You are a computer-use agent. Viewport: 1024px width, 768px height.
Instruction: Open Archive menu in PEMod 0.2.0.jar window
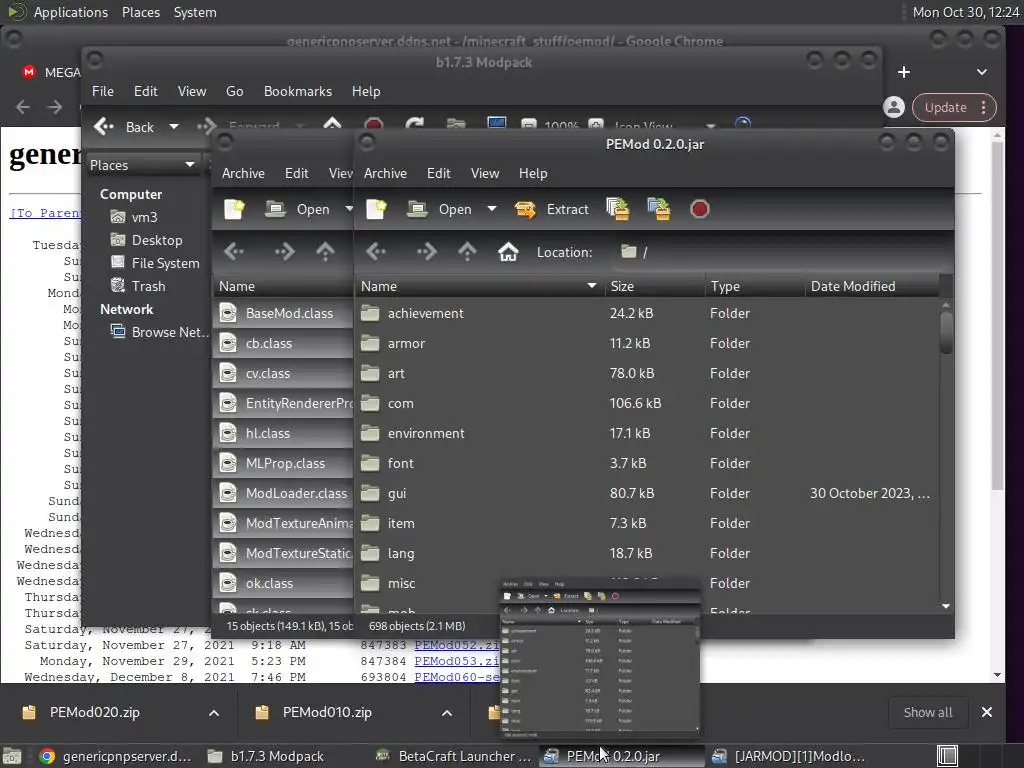(x=385, y=173)
